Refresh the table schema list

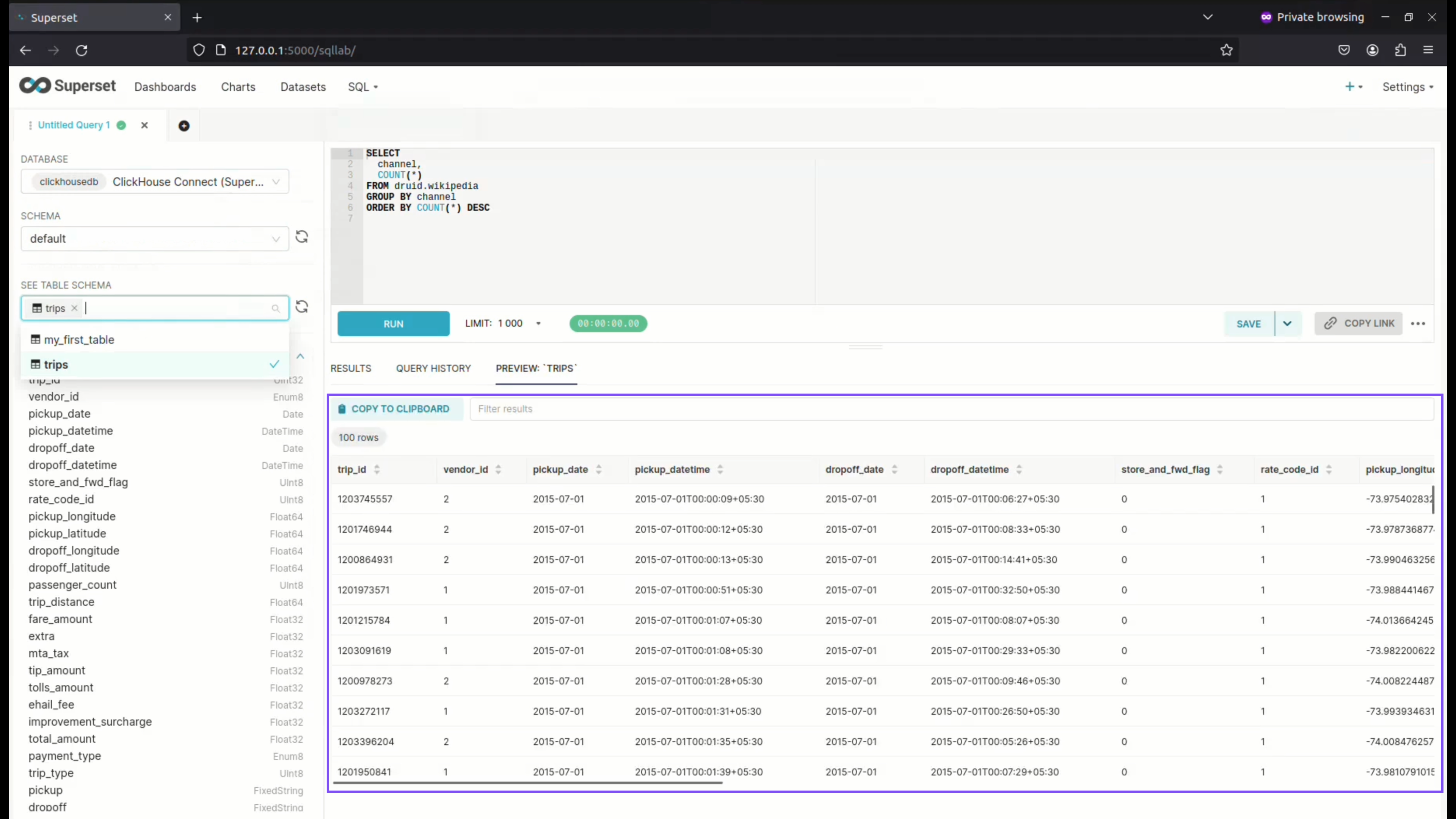pyautogui.click(x=301, y=306)
